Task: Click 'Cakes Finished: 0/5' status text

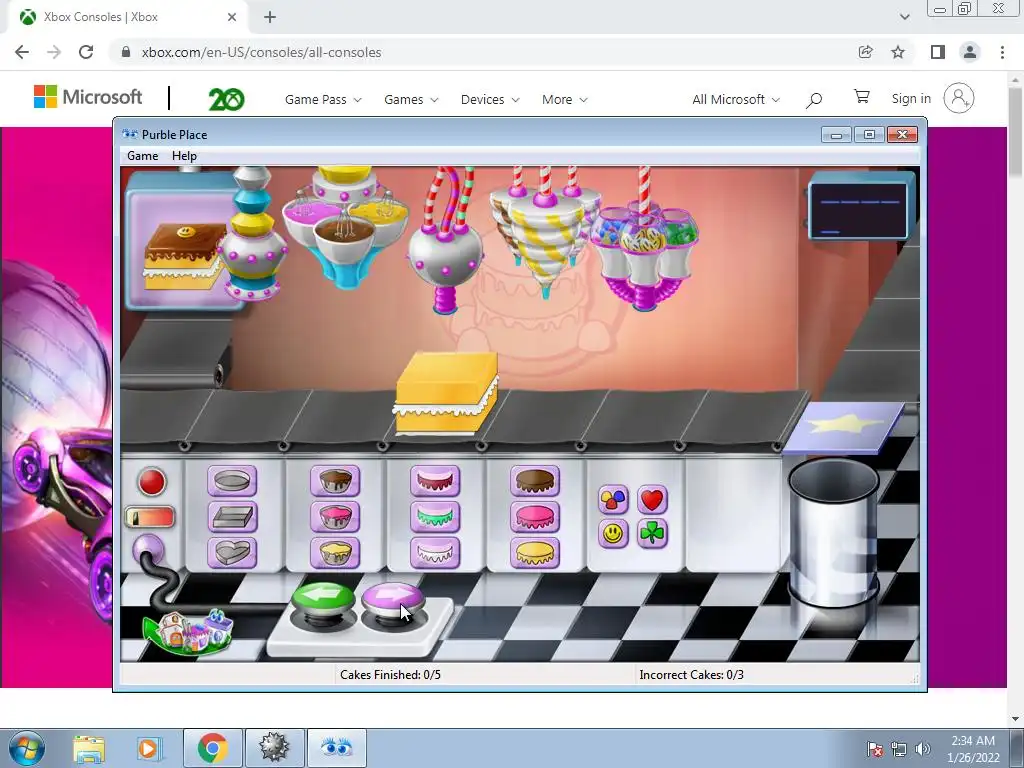Action: point(391,675)
